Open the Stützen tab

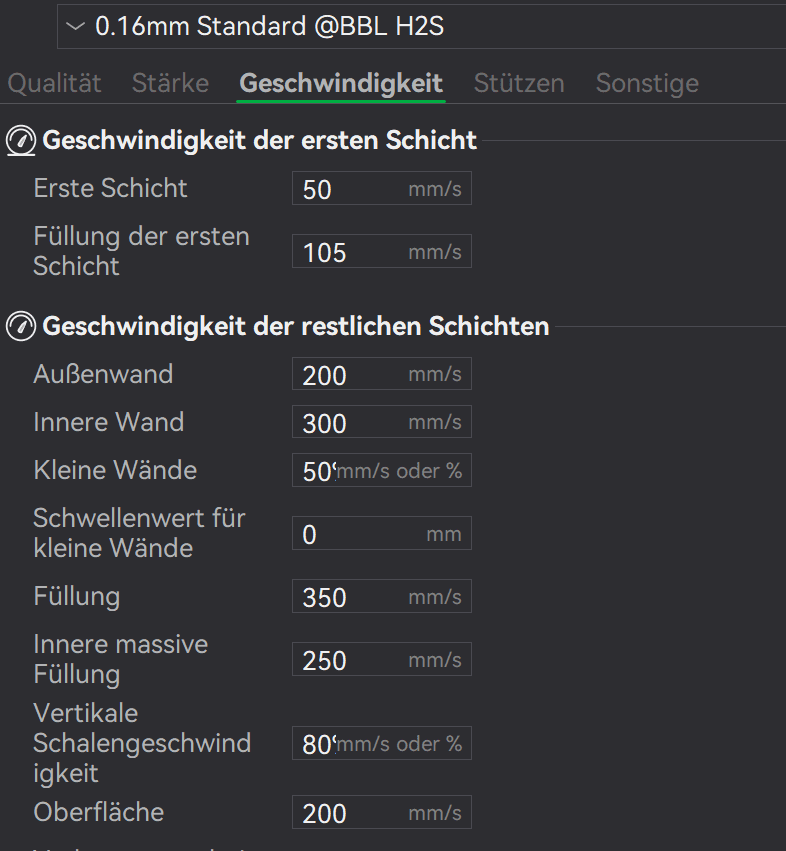(x=518, y=83)
